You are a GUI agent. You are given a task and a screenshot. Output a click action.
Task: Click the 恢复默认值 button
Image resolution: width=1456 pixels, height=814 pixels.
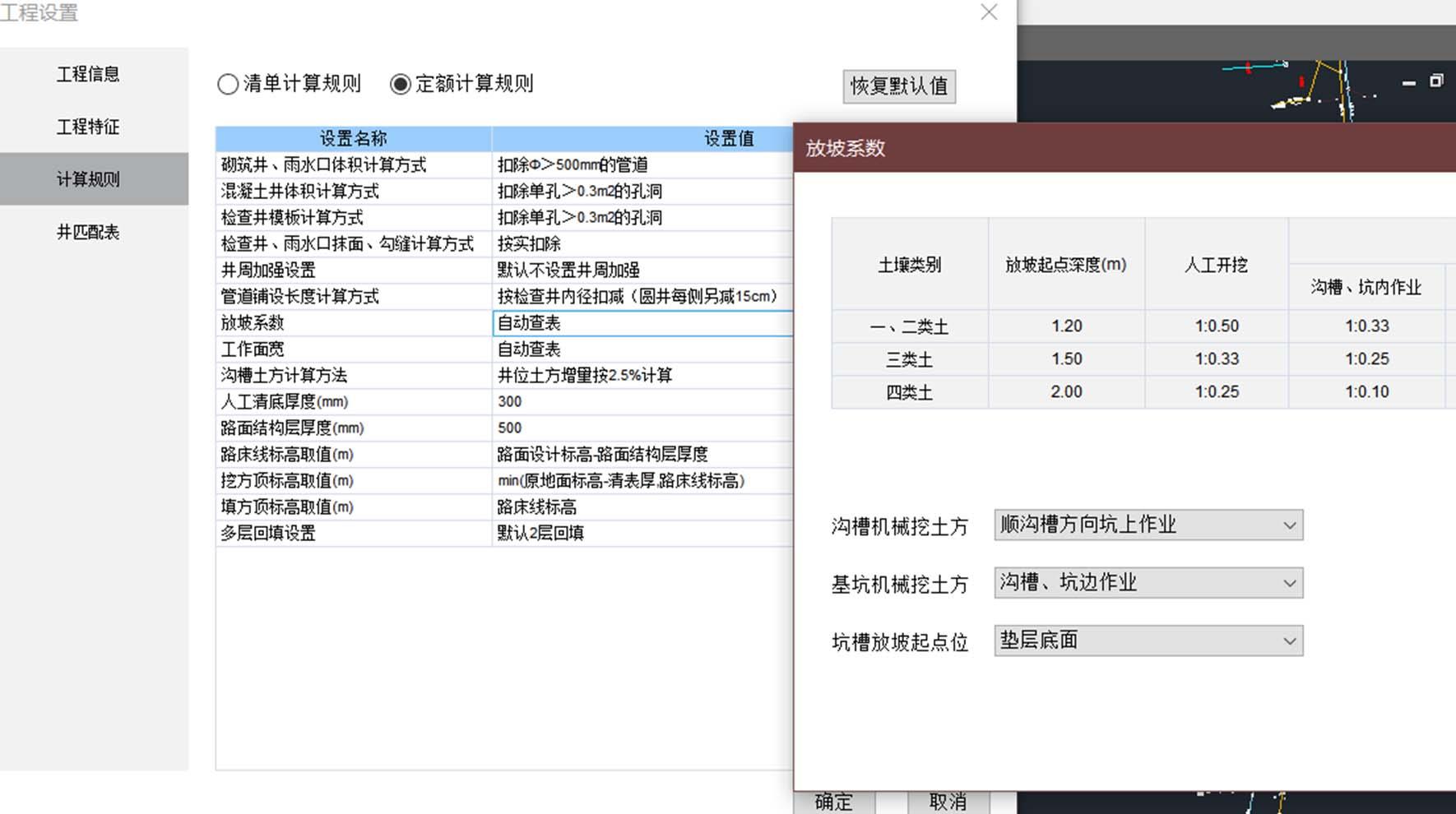coord(899,86)
